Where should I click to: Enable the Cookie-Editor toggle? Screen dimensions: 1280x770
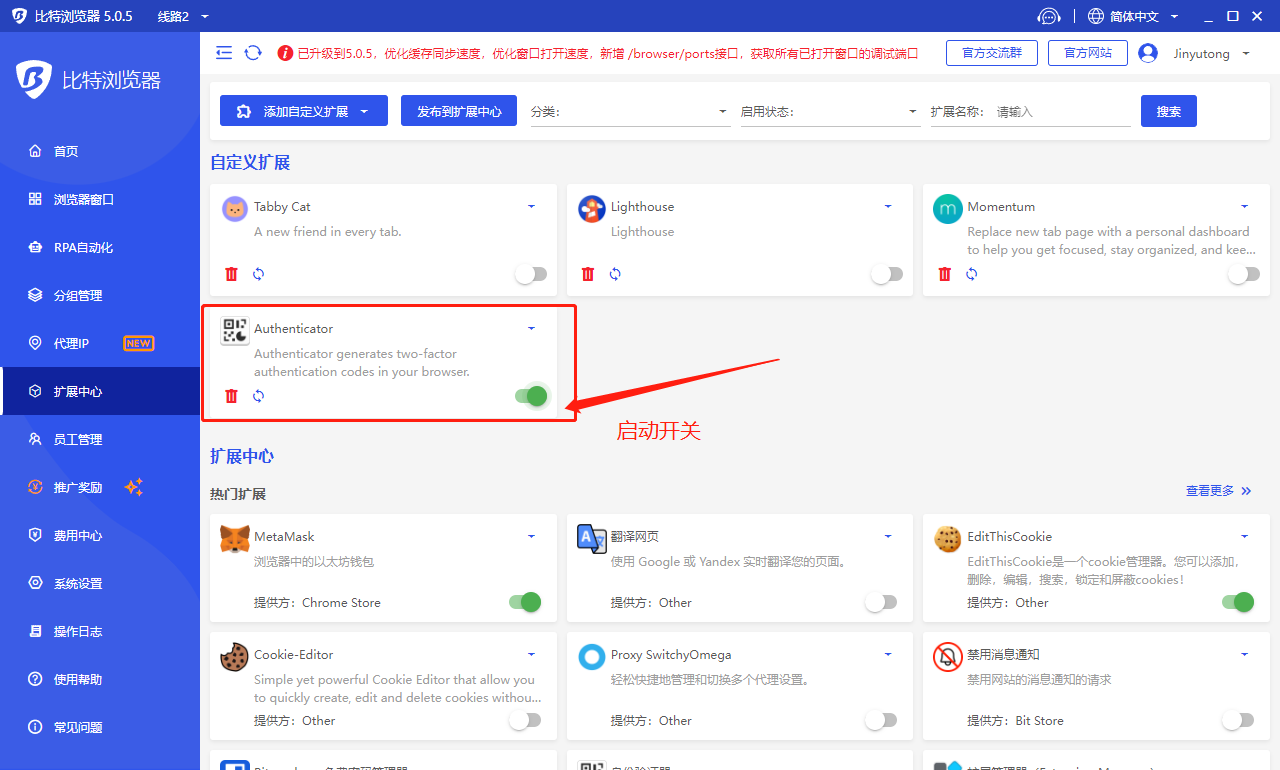(x=525, y=720)
